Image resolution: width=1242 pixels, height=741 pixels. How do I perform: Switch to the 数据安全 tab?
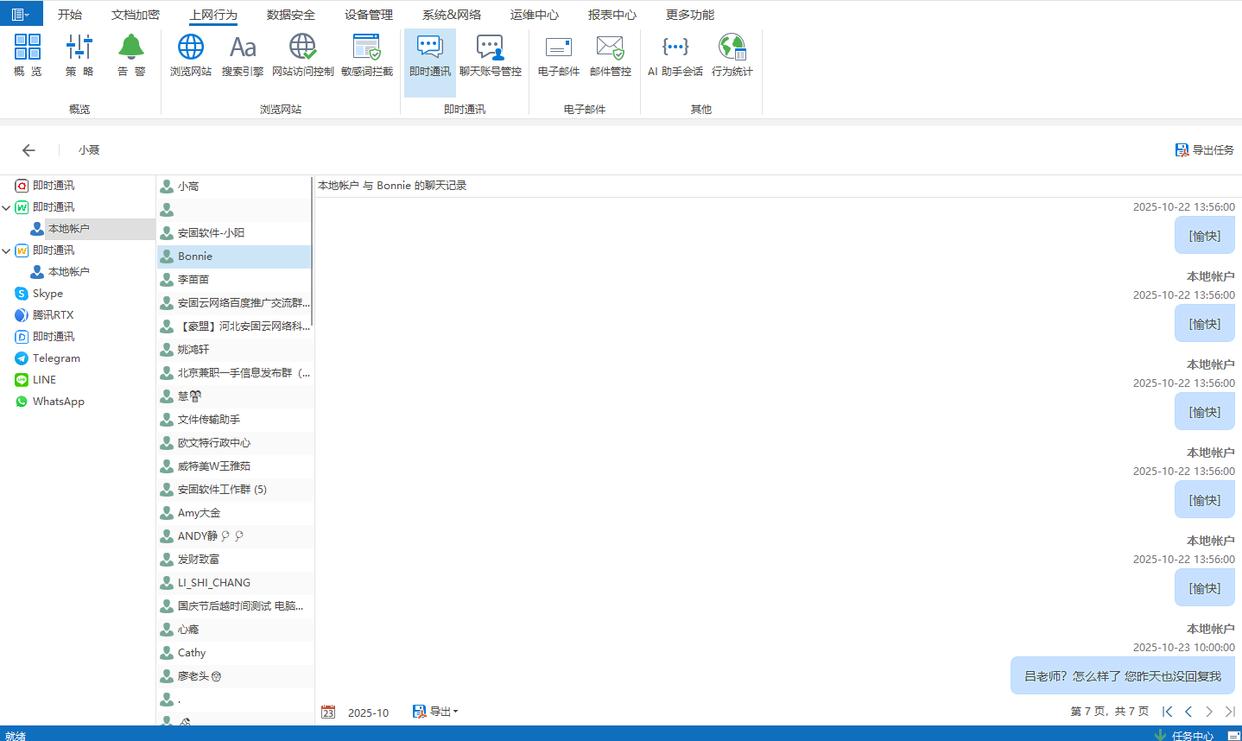coord(291,15)
